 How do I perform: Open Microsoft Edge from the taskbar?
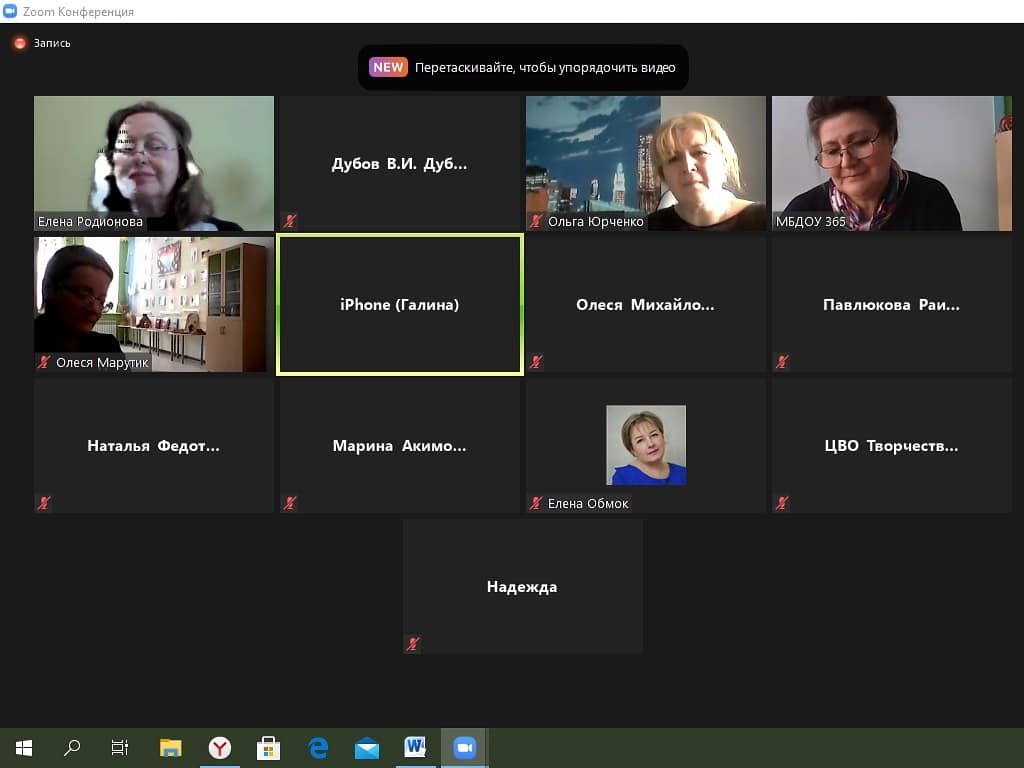[318, 748]
